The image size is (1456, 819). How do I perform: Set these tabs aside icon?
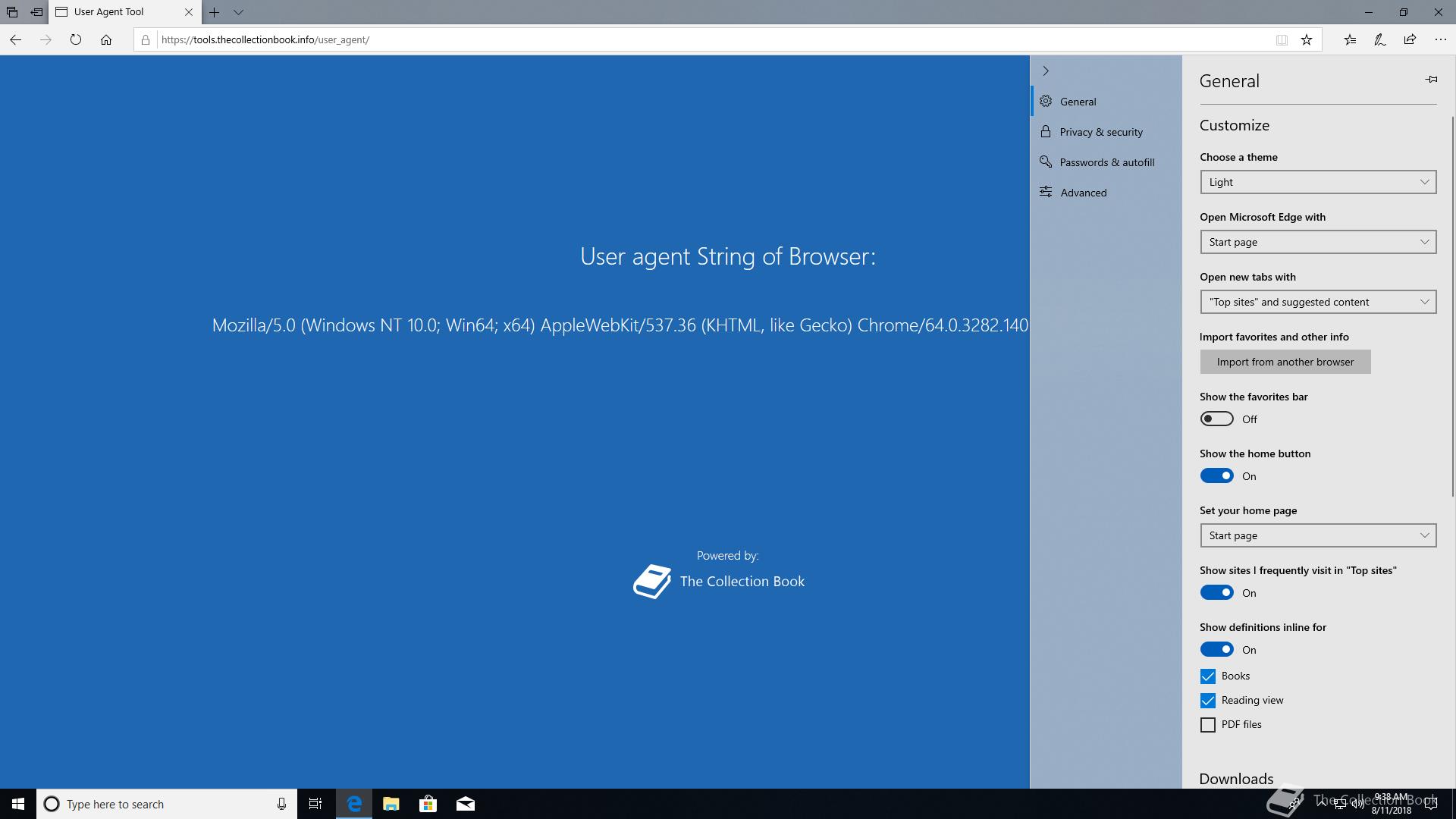click(x=36, y=12)
